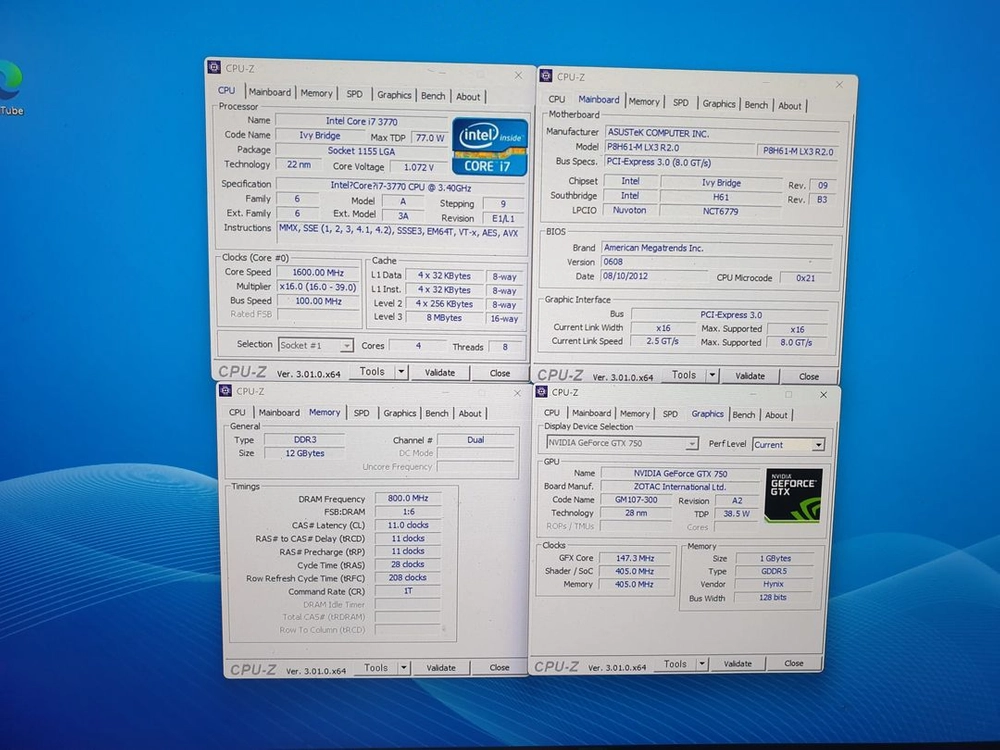Select Mainboard tab in Graphics window
The image size is (1000, 750).
pos(591,413)
